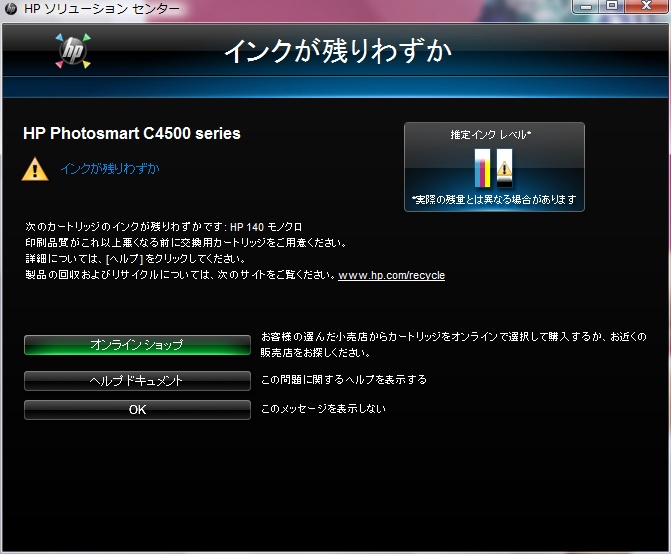Screen dimensions: 671x554
Task: Click the HP 140 モノクロ cartridge text
Action: (266, 227)
